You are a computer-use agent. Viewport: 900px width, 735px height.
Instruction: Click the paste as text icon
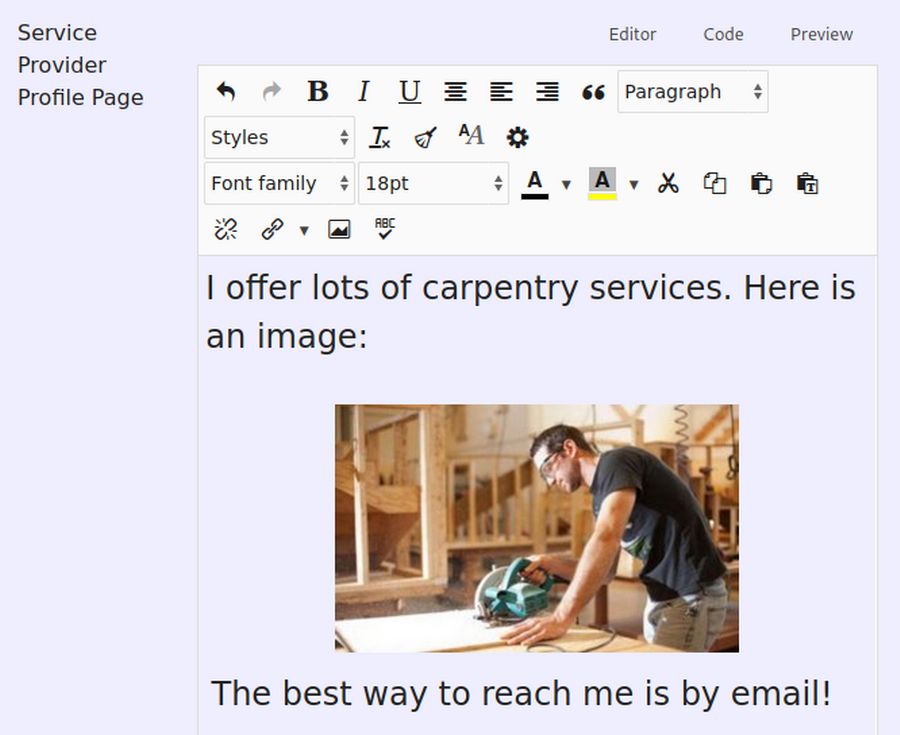(807, 183)
